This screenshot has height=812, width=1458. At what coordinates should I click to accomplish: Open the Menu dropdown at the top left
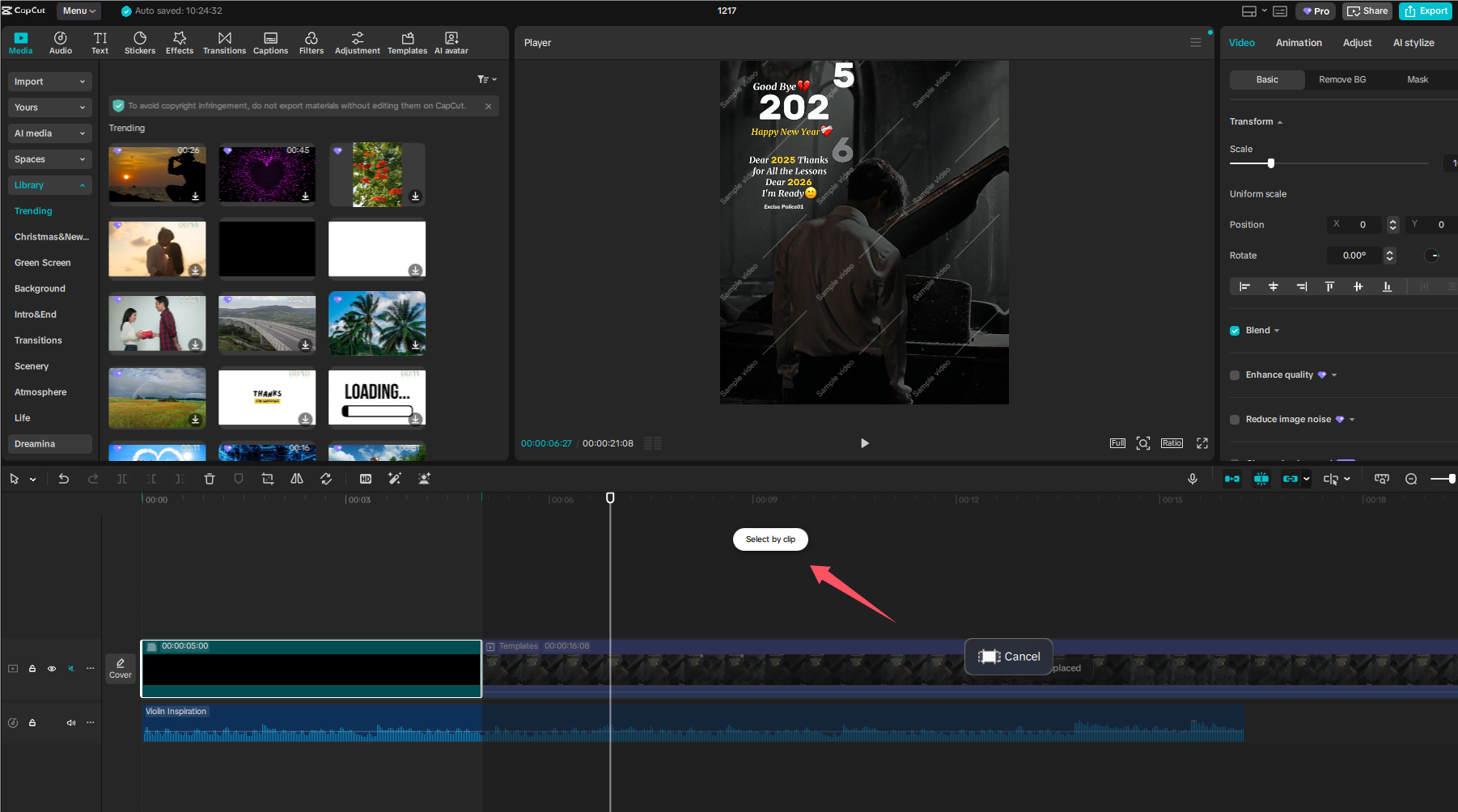78,11
